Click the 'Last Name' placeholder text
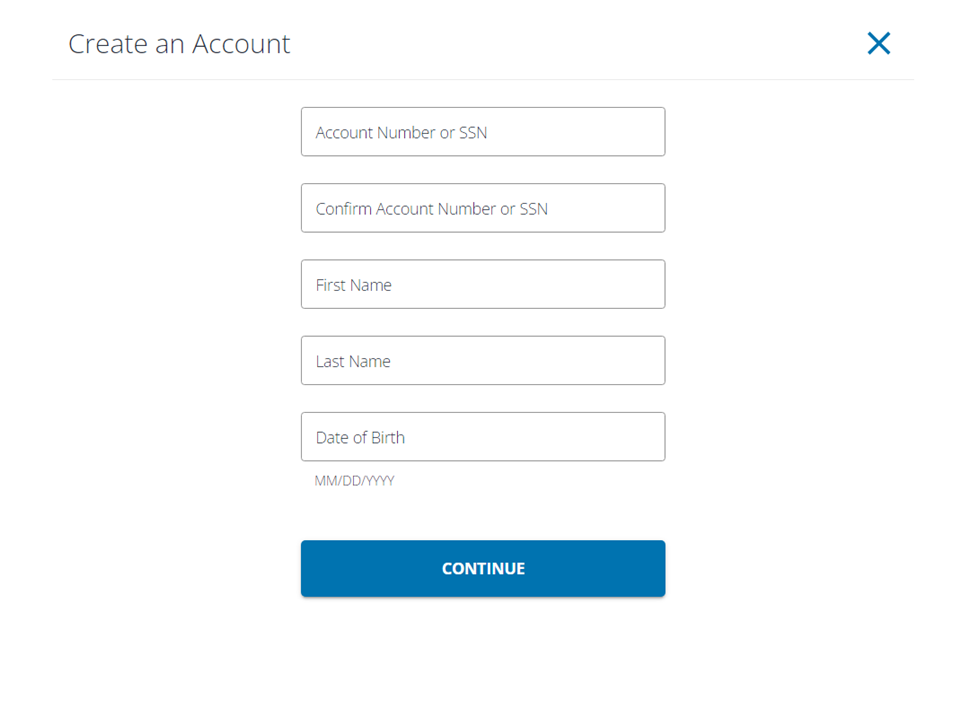This screenshot has width=979, height=710. 353,362
